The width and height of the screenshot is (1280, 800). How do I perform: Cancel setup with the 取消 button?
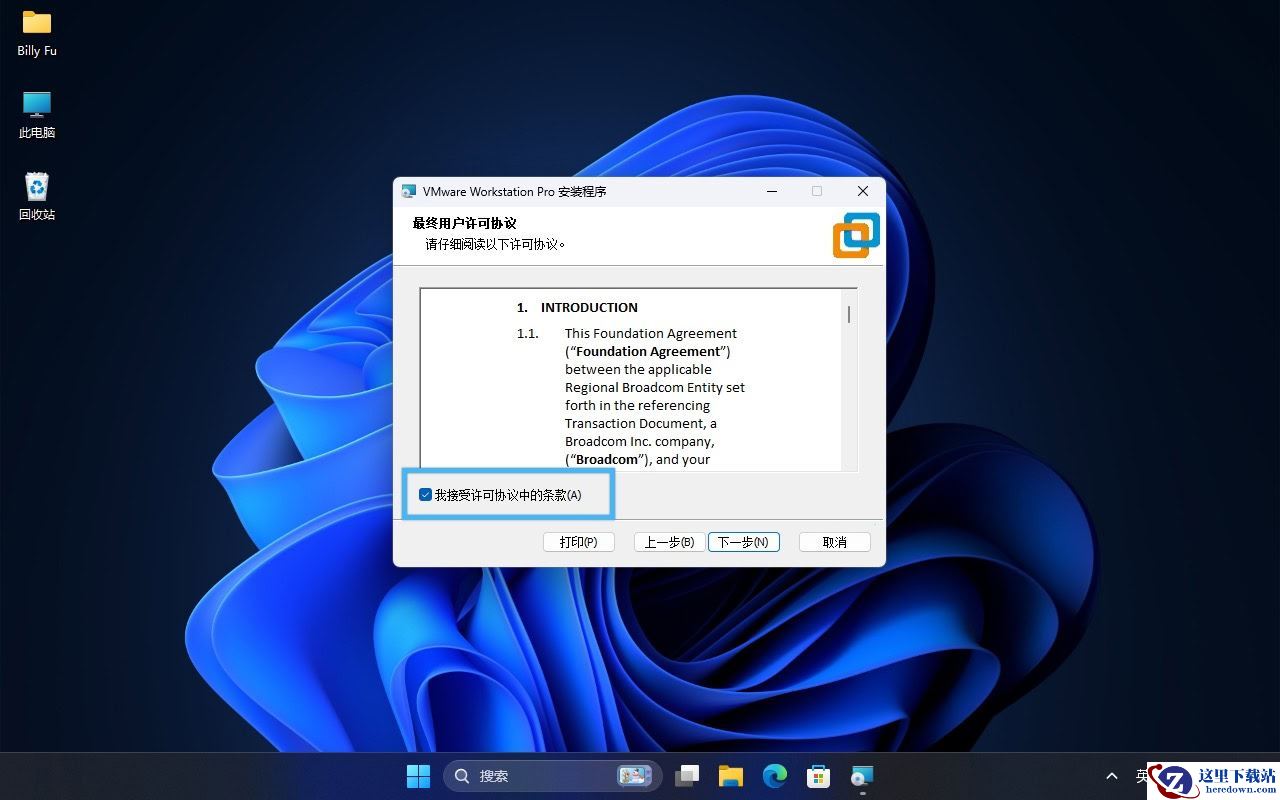834,542
